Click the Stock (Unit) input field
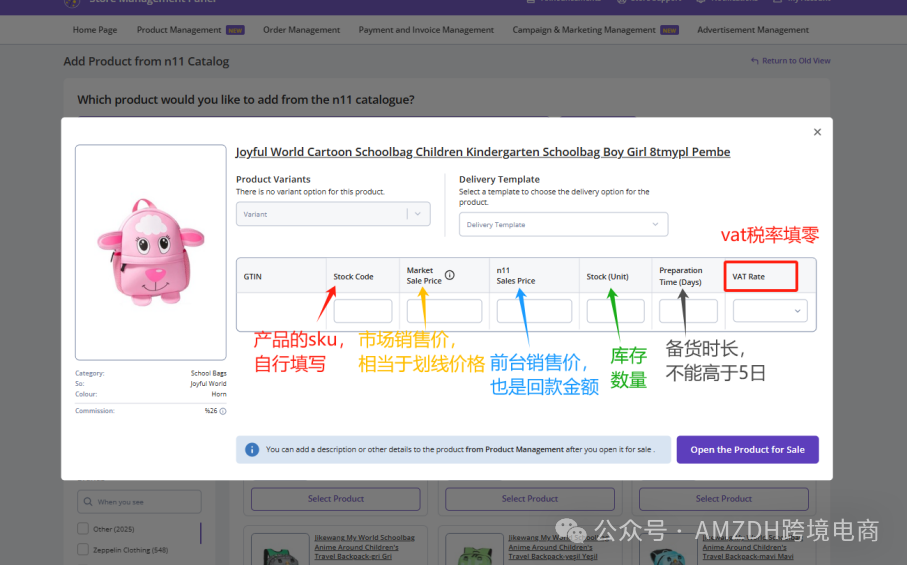 point(616,311)
